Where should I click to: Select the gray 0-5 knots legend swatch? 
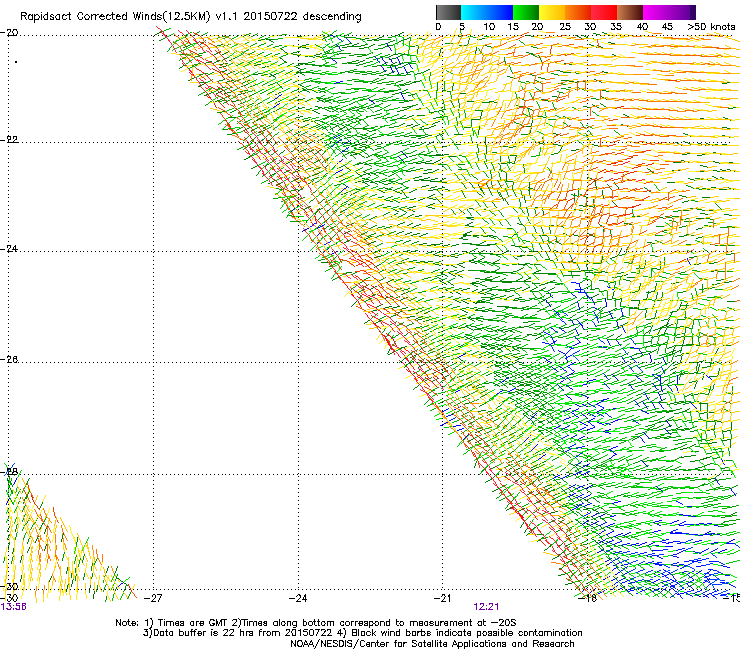[x=448, y=12]
